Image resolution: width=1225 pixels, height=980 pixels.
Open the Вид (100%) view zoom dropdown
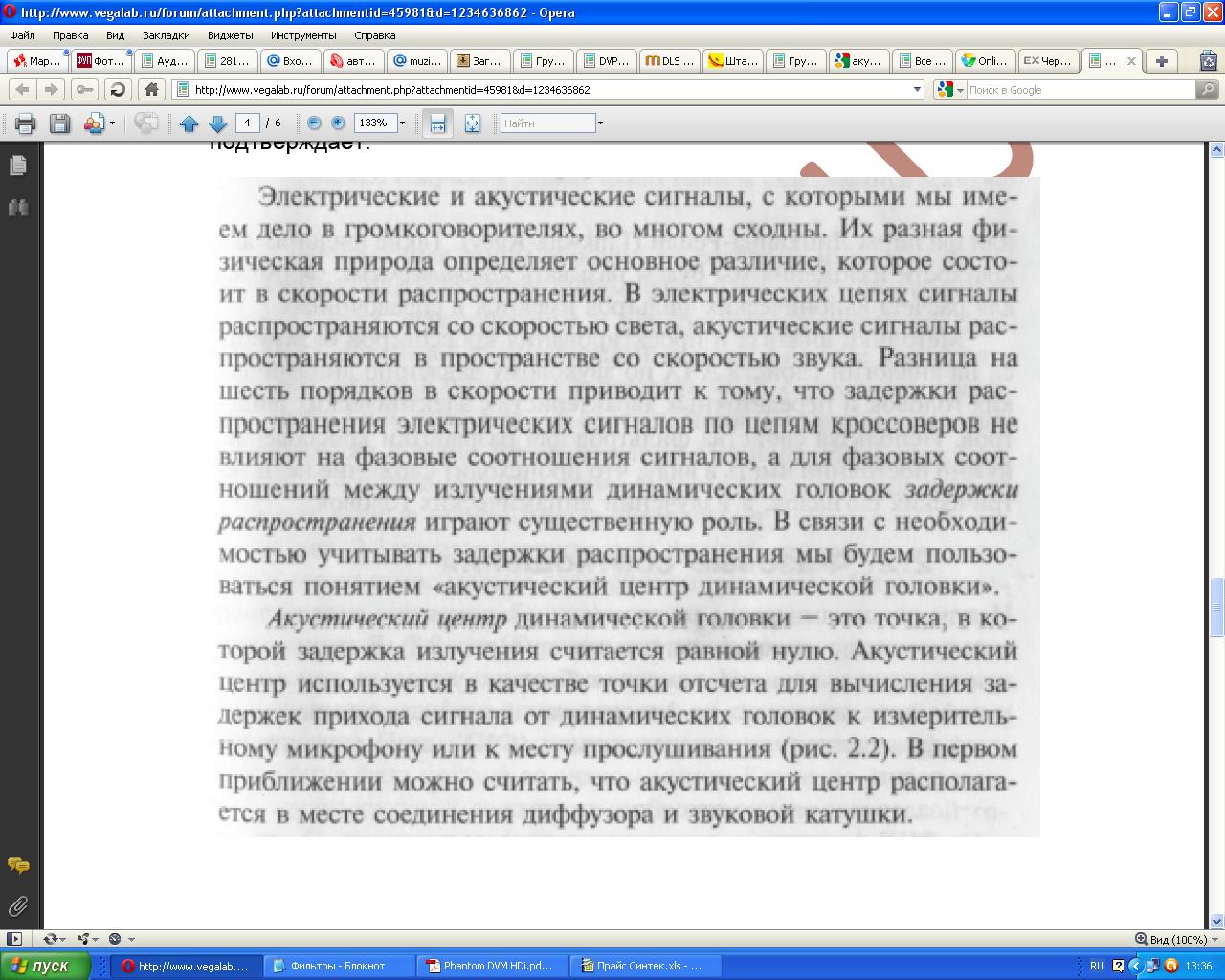pyautogui.click(x=1171, y=939)
